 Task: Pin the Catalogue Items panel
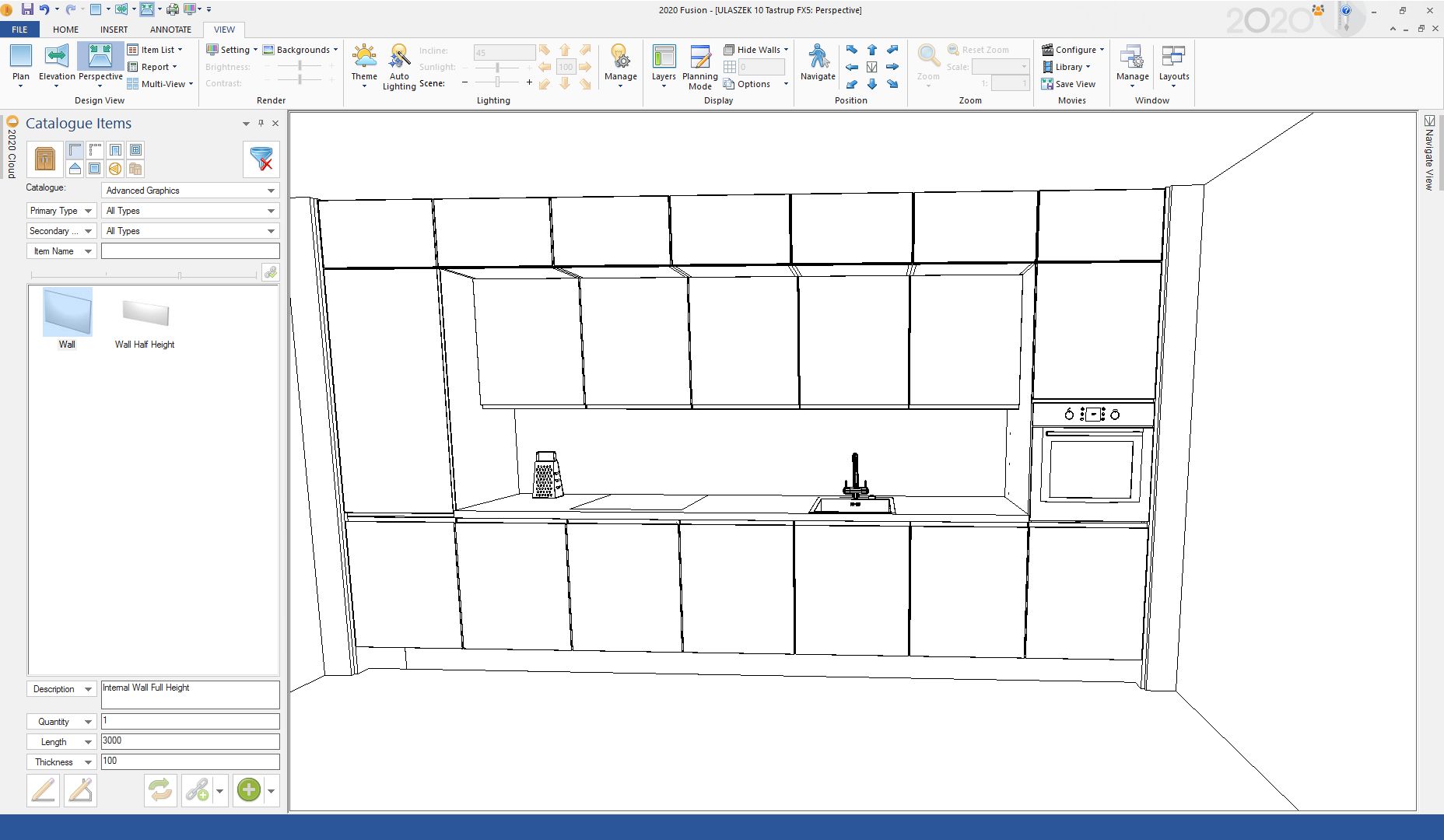tap(261, 123)
